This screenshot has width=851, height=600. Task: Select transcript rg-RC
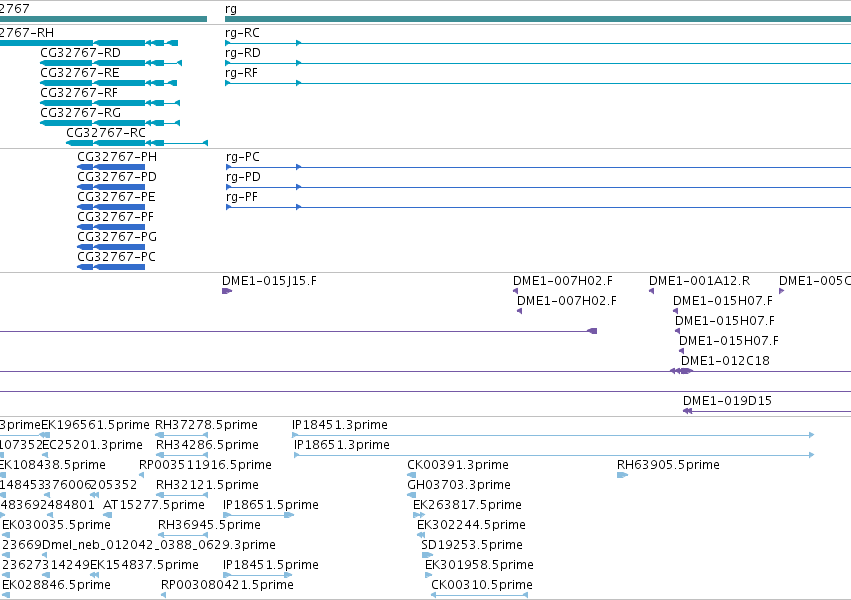[538, 43]
